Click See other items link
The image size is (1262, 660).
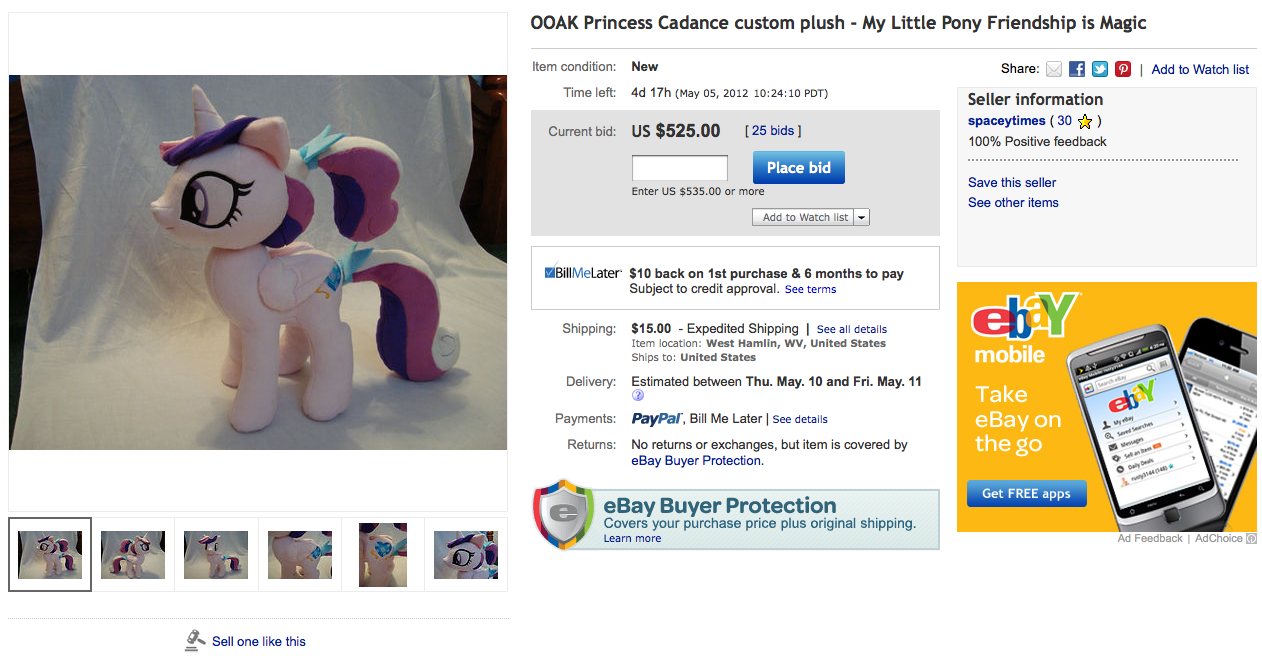point(1013,202)
